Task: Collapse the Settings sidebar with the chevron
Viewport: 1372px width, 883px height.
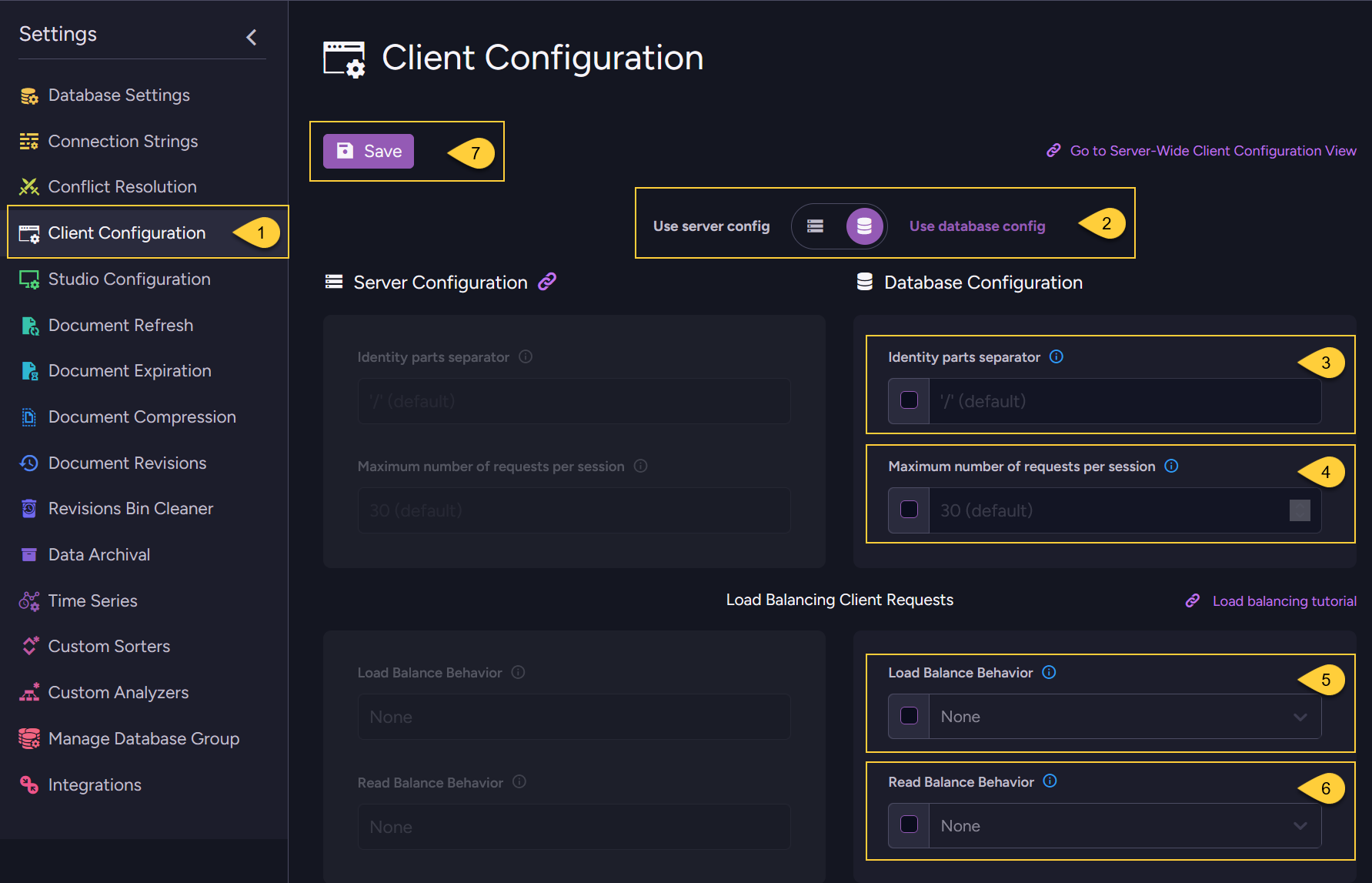Action: pos(251,35)
